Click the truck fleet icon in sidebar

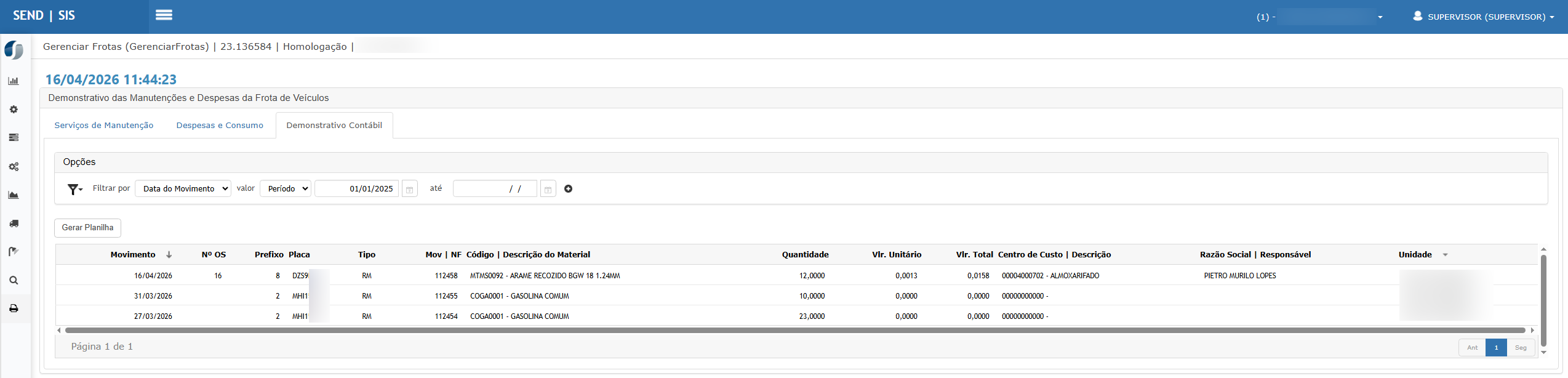14,223
